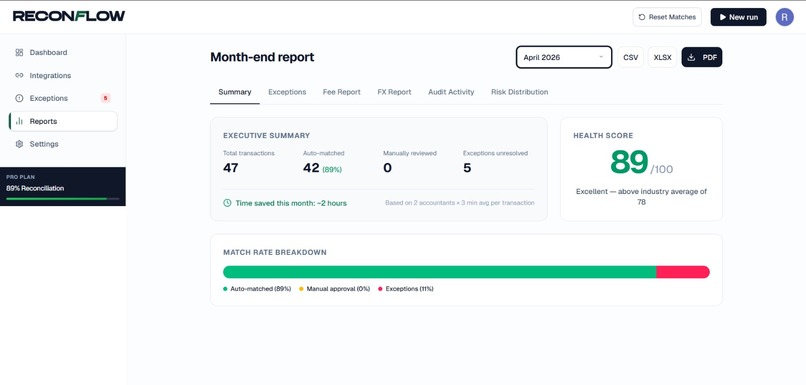Click the chevron in the month selector
Image resolution: width=806 pixels, height=385 pixels.
point(601,57)
